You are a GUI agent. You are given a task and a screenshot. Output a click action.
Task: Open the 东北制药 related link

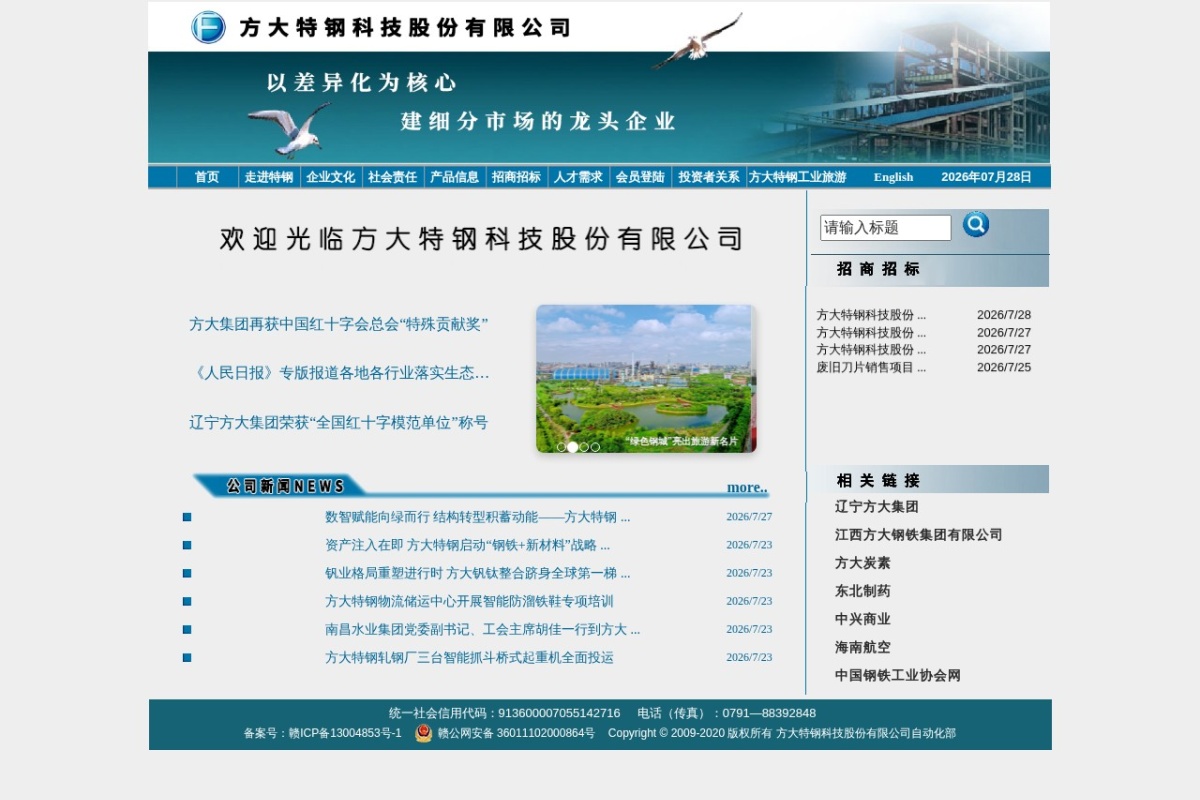(863, 591)
